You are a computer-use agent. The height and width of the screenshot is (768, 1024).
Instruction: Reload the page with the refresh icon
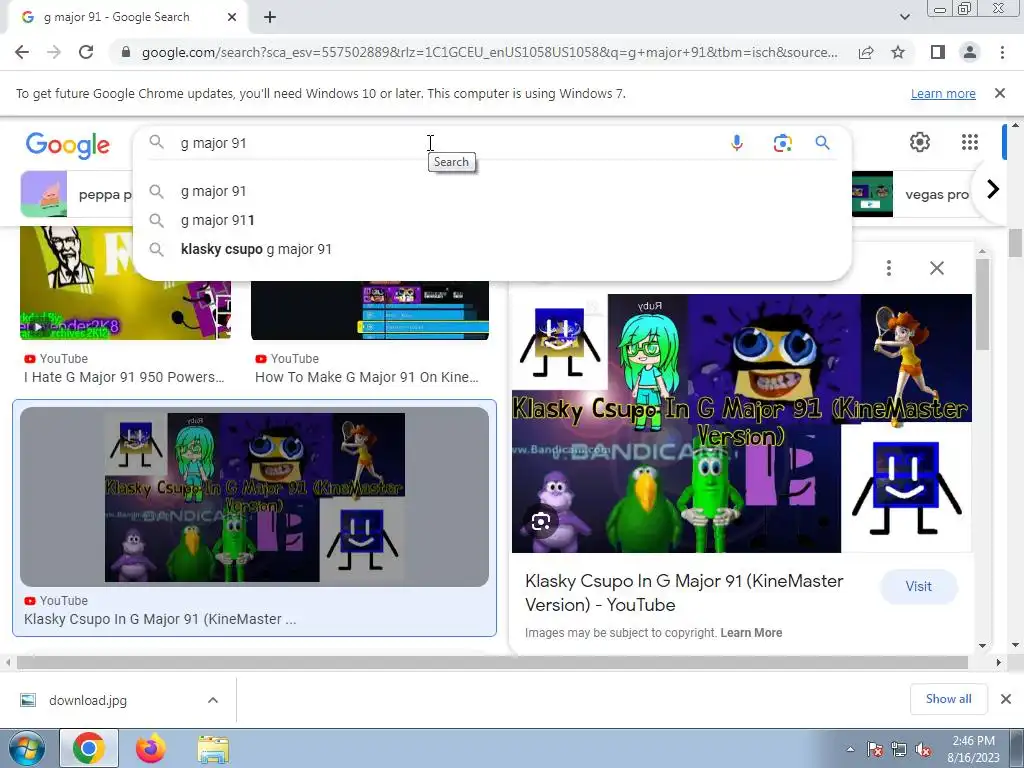(x=86, y=52)
